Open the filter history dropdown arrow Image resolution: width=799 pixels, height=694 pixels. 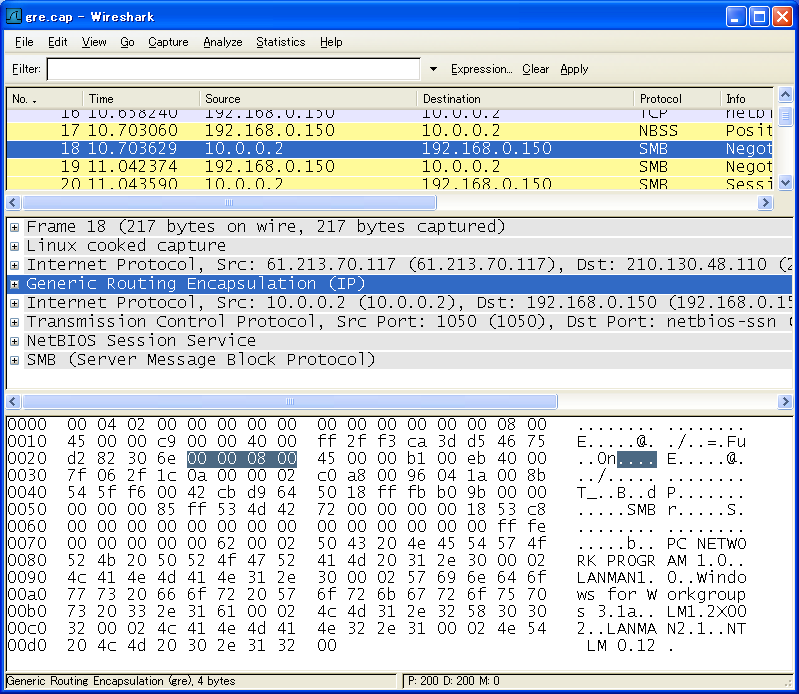[433, 69]
